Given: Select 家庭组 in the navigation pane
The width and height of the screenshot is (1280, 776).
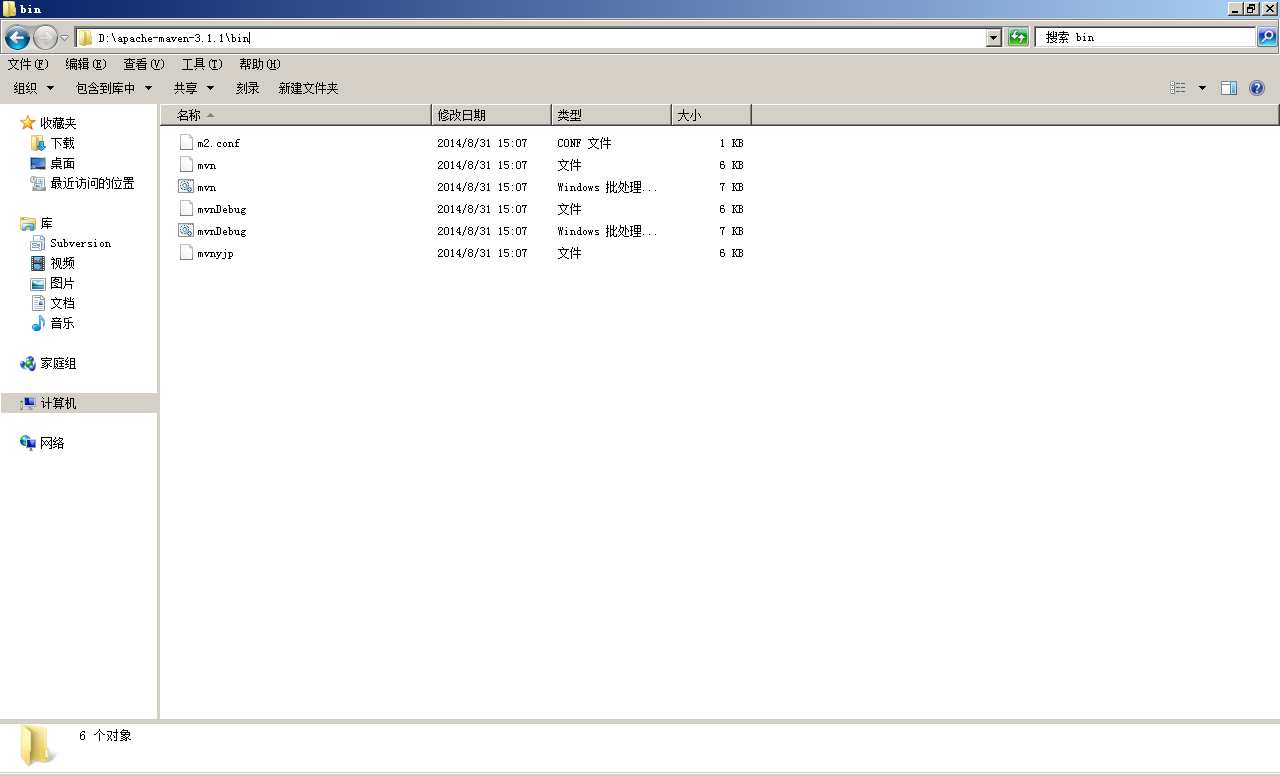Looking at the screenshot, I should click(58, 363).
